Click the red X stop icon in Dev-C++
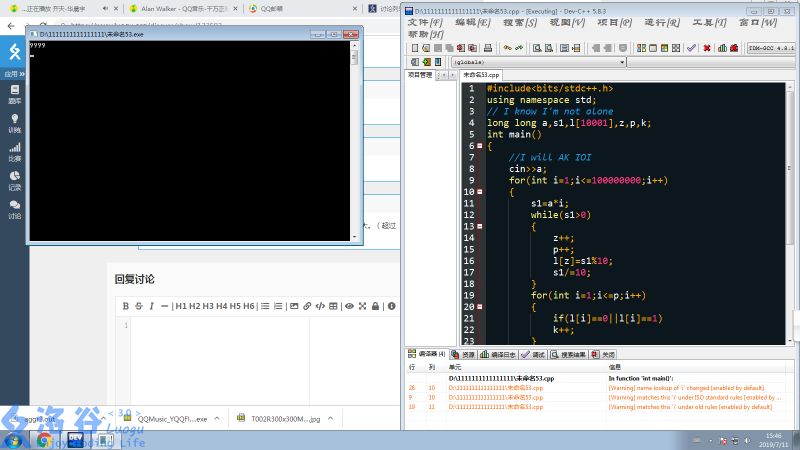Viewport: 800px width, 450px height. pyautogui.click(x=706, y=47)
